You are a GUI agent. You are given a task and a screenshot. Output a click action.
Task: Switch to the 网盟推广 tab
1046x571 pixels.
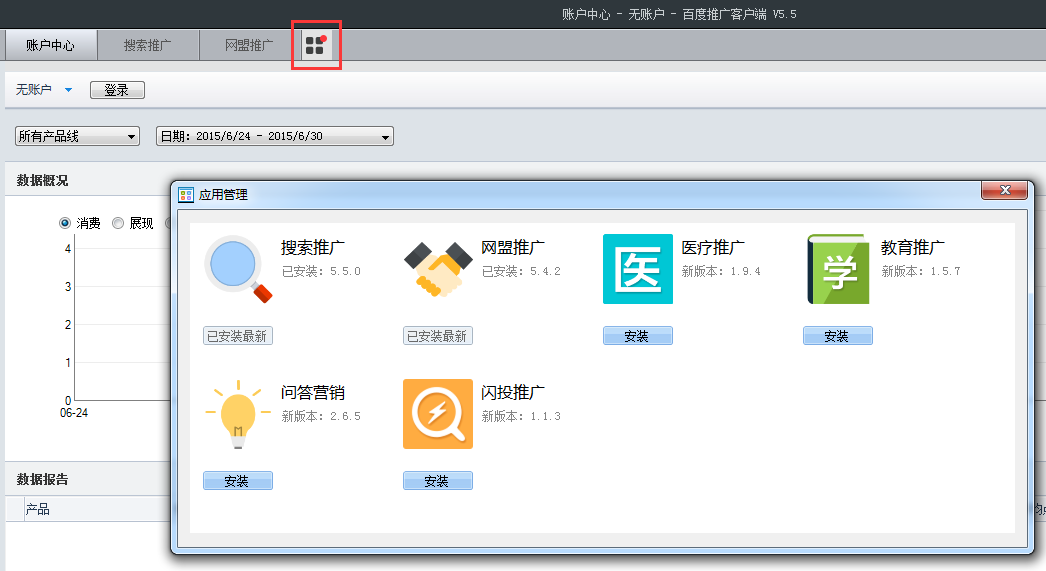pos(248,45)
